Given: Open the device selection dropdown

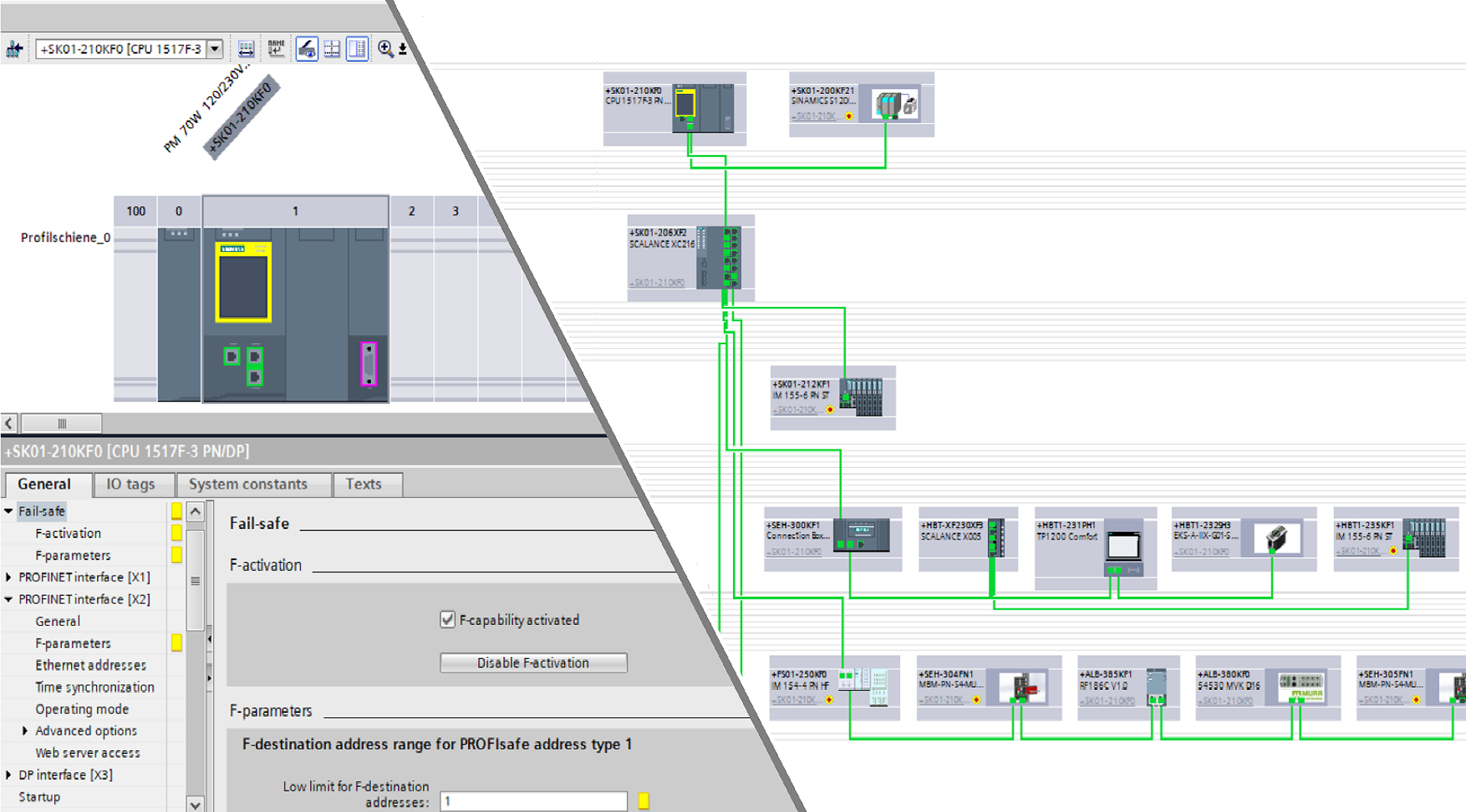Looking at the screenshot, I should point(215,50).
